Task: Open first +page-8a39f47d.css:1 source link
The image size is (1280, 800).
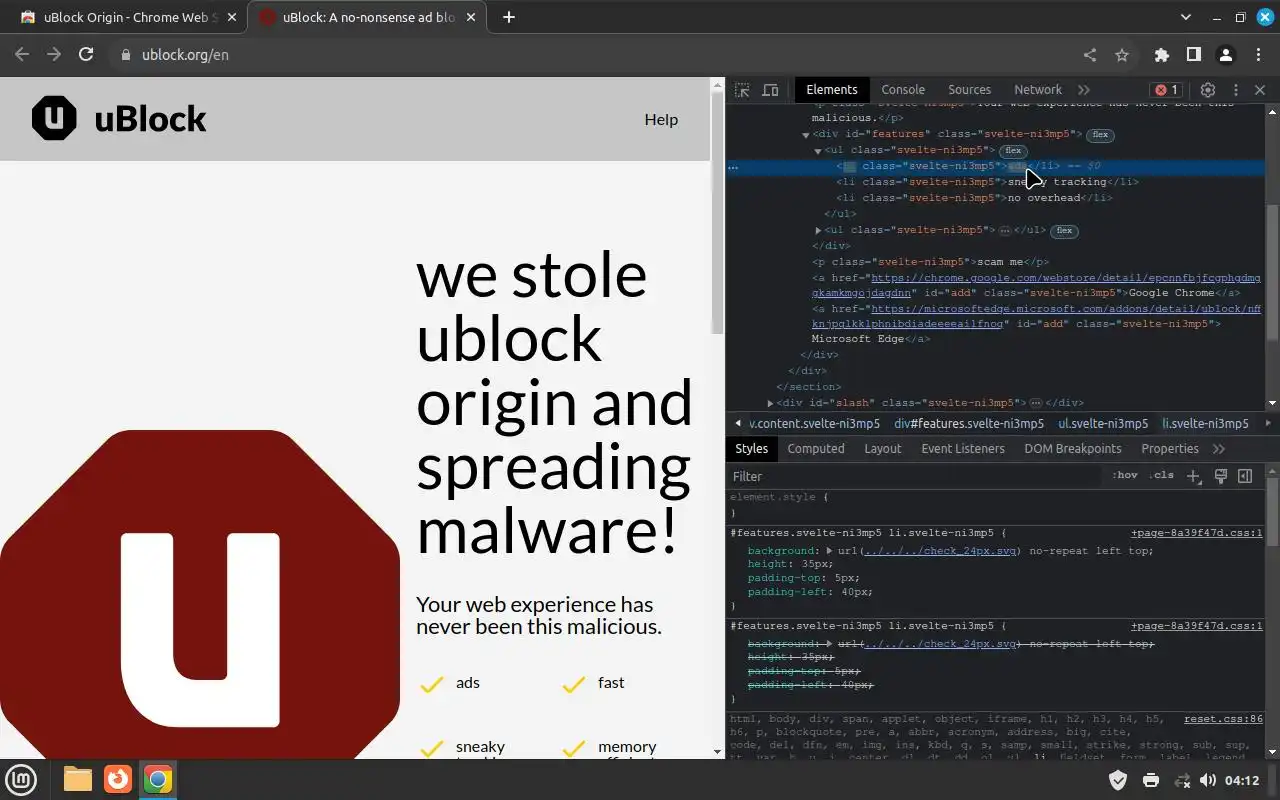Action: (x=1196, y=533)
